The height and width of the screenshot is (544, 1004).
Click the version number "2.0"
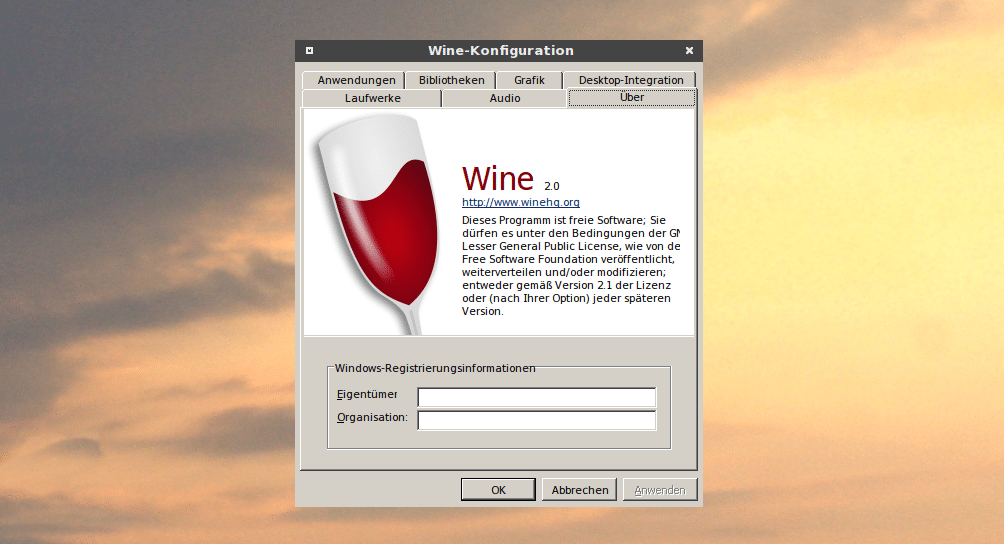[551, 186]
